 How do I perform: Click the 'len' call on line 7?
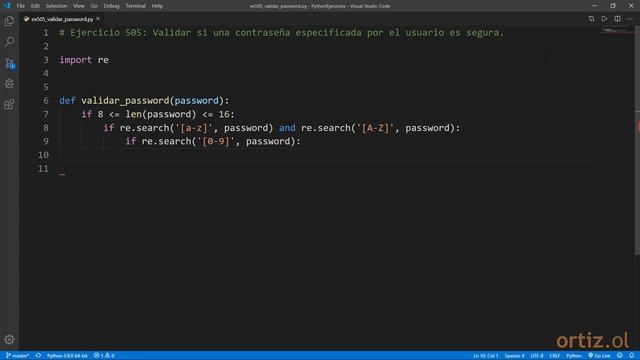tap(133, 114)
